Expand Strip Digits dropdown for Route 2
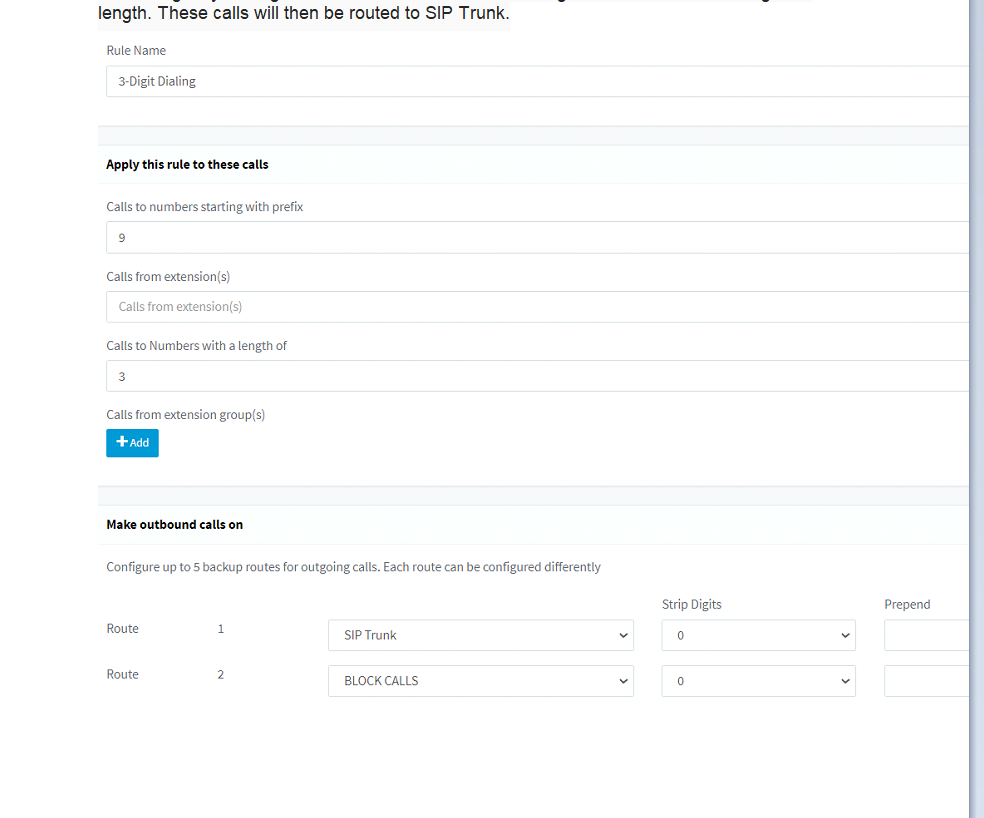 [x=758, y=681]
